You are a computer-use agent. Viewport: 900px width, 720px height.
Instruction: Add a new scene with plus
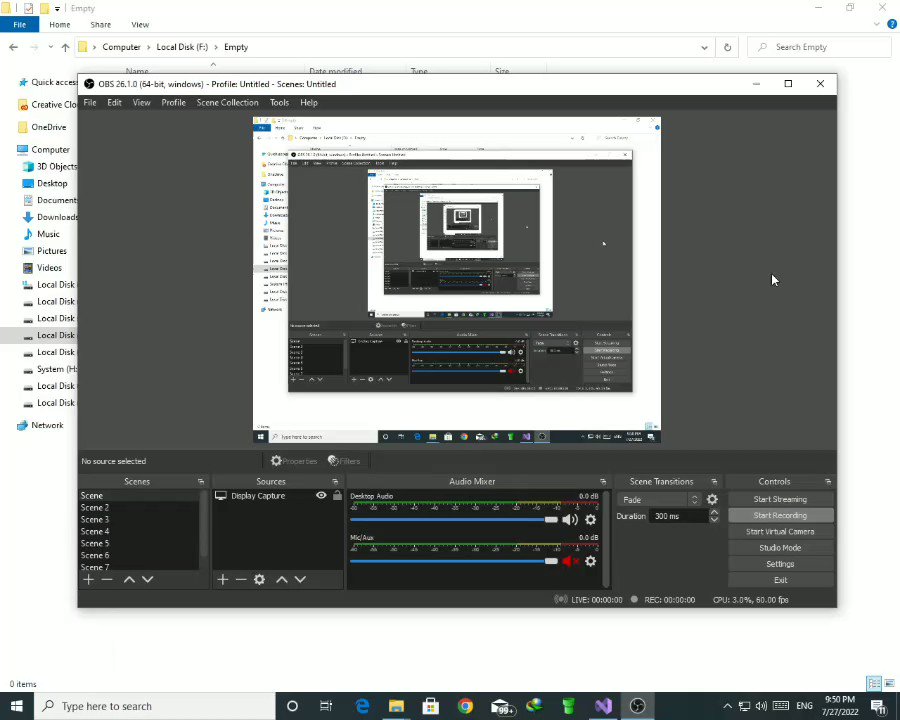[x=88, y=579]
